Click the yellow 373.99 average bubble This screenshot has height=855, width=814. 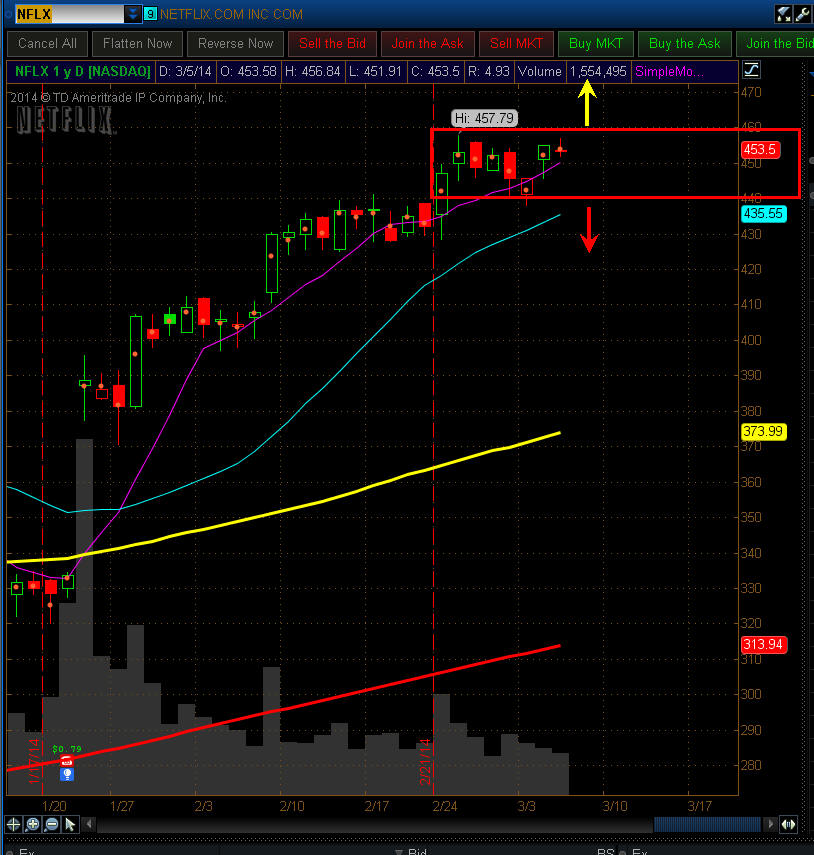point(763,431)
